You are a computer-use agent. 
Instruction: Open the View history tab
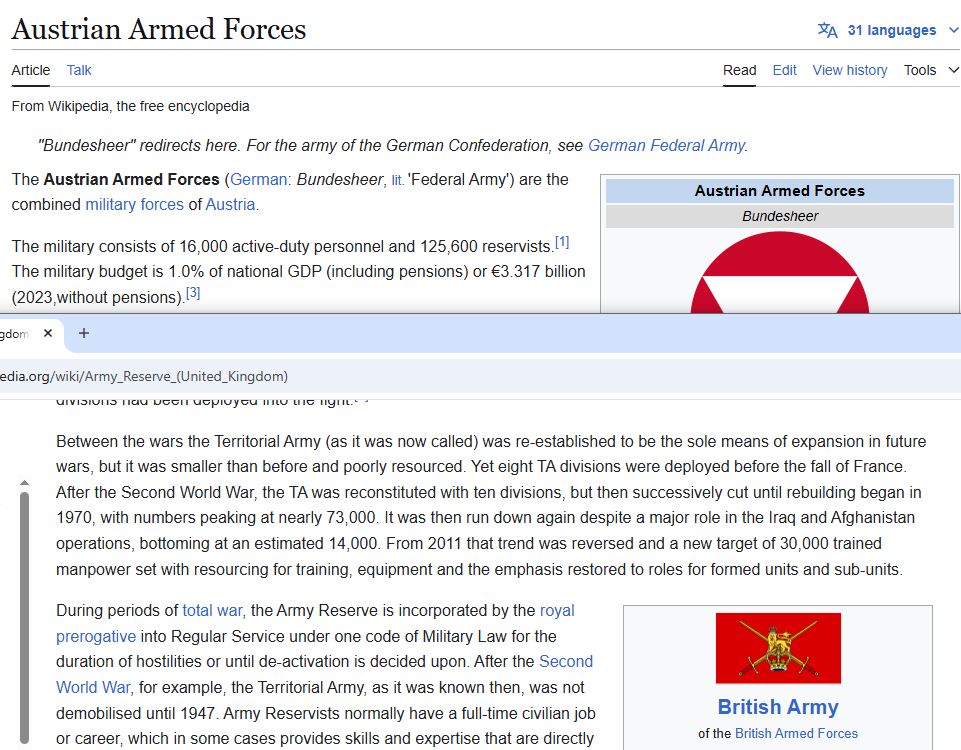[x=850, y=70]
